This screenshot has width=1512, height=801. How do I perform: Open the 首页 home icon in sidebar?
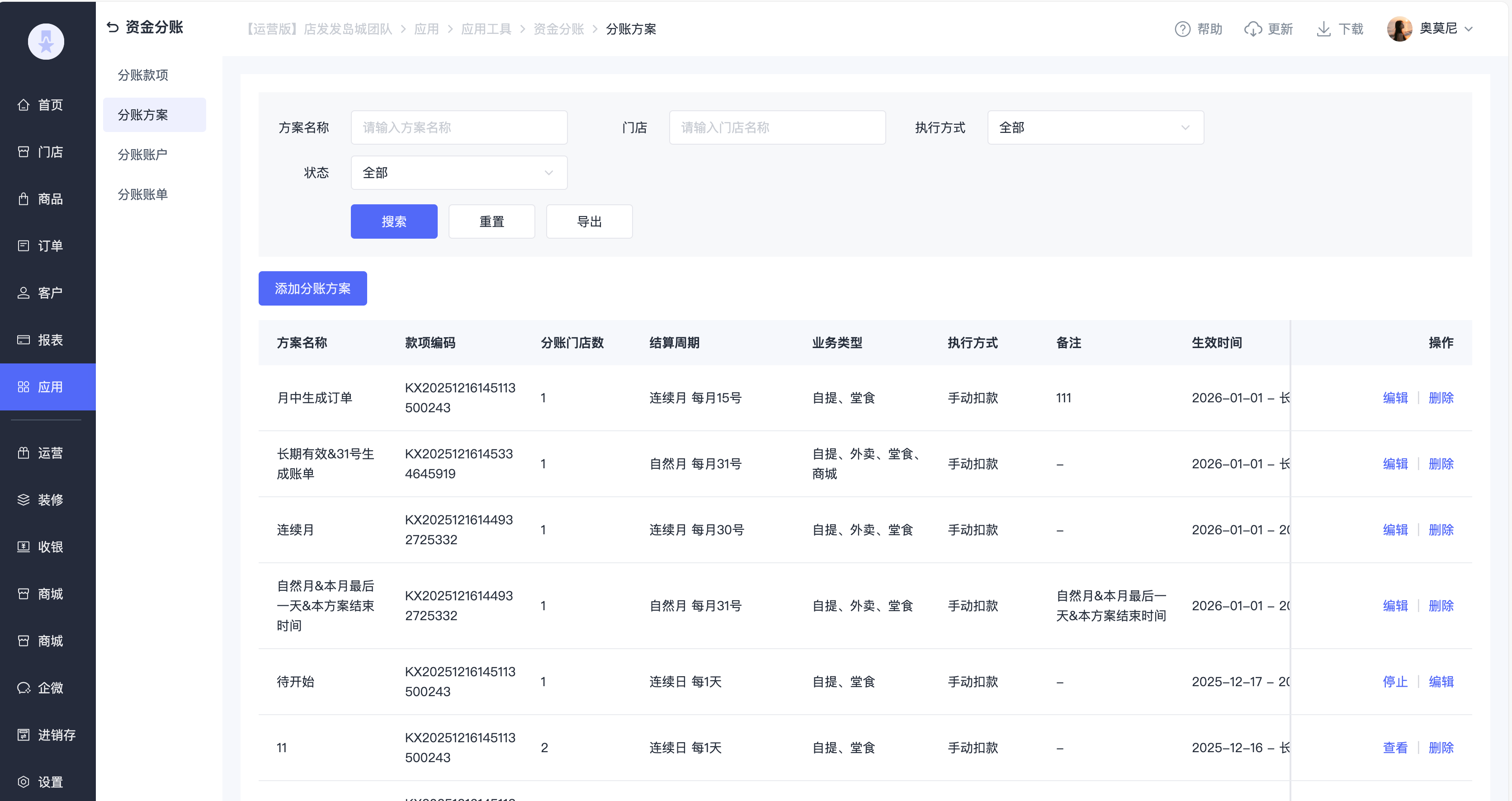(24, 105)
